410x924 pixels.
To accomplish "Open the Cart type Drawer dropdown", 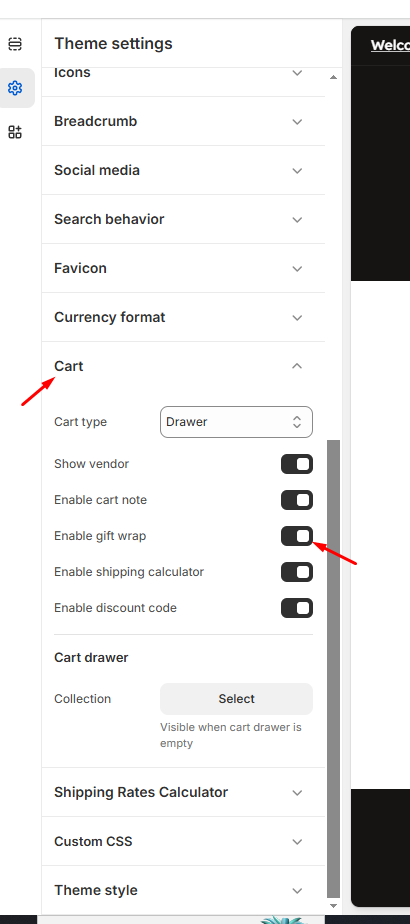I will (x=236, y=422).
